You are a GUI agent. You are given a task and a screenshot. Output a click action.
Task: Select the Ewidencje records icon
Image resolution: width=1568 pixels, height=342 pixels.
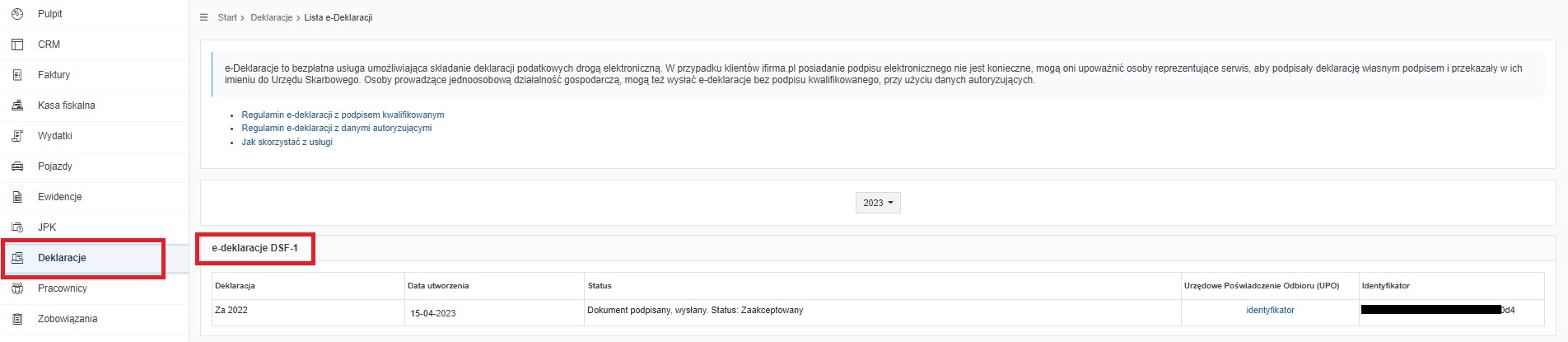tap(17, 197)
